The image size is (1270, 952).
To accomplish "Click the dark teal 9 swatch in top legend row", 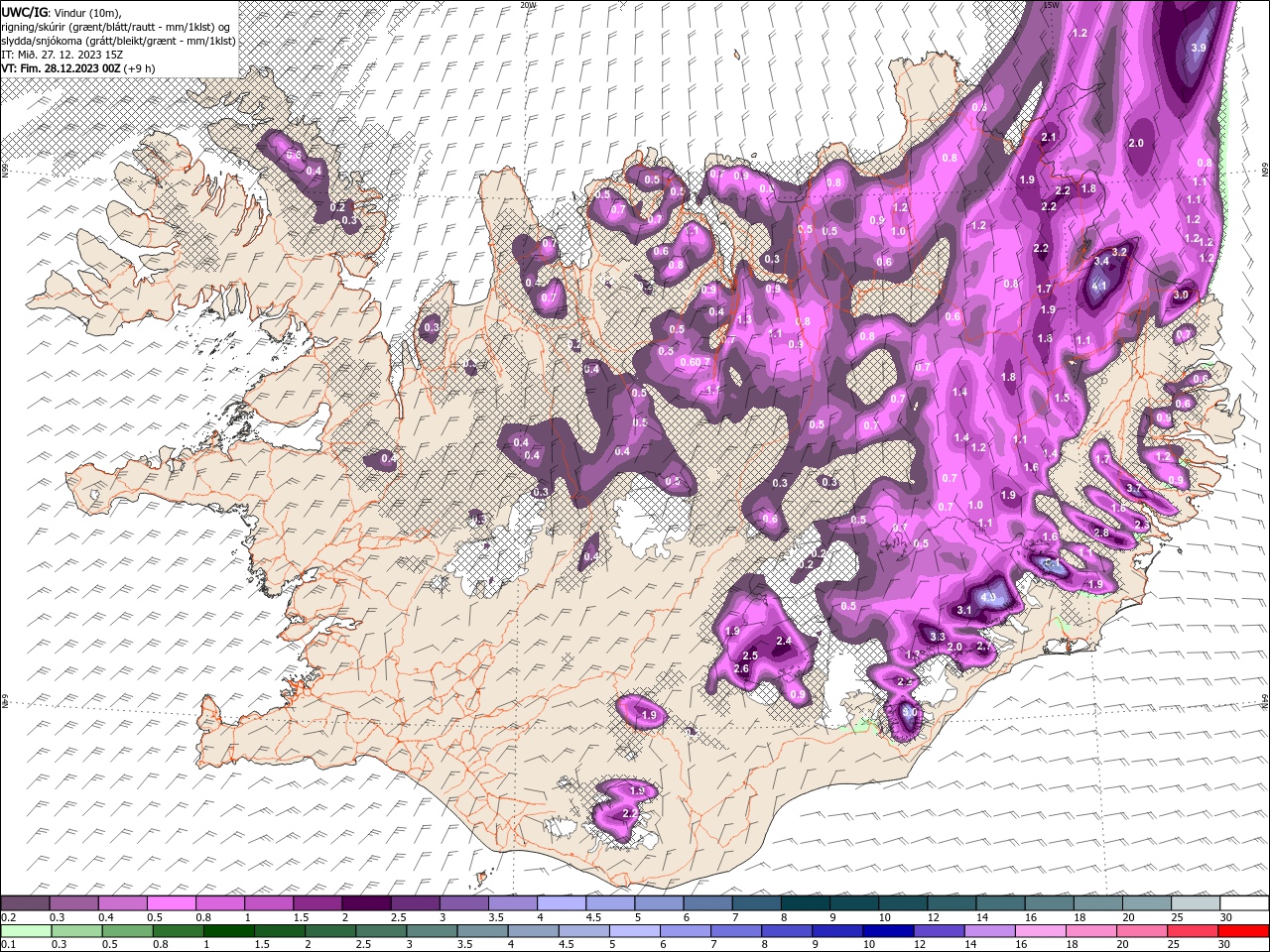I will 853,902.
